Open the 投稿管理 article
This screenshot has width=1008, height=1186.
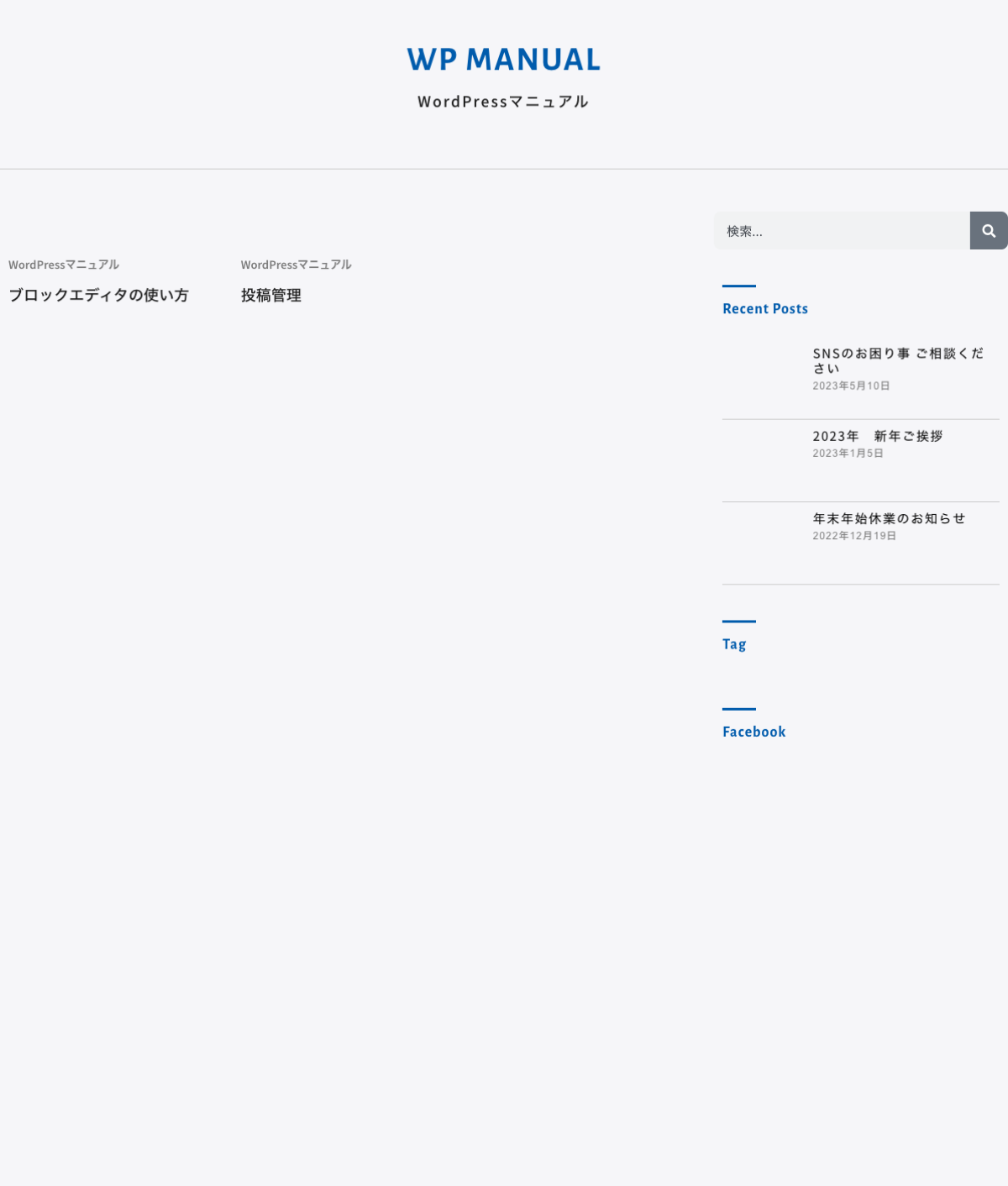click(271, 296)
